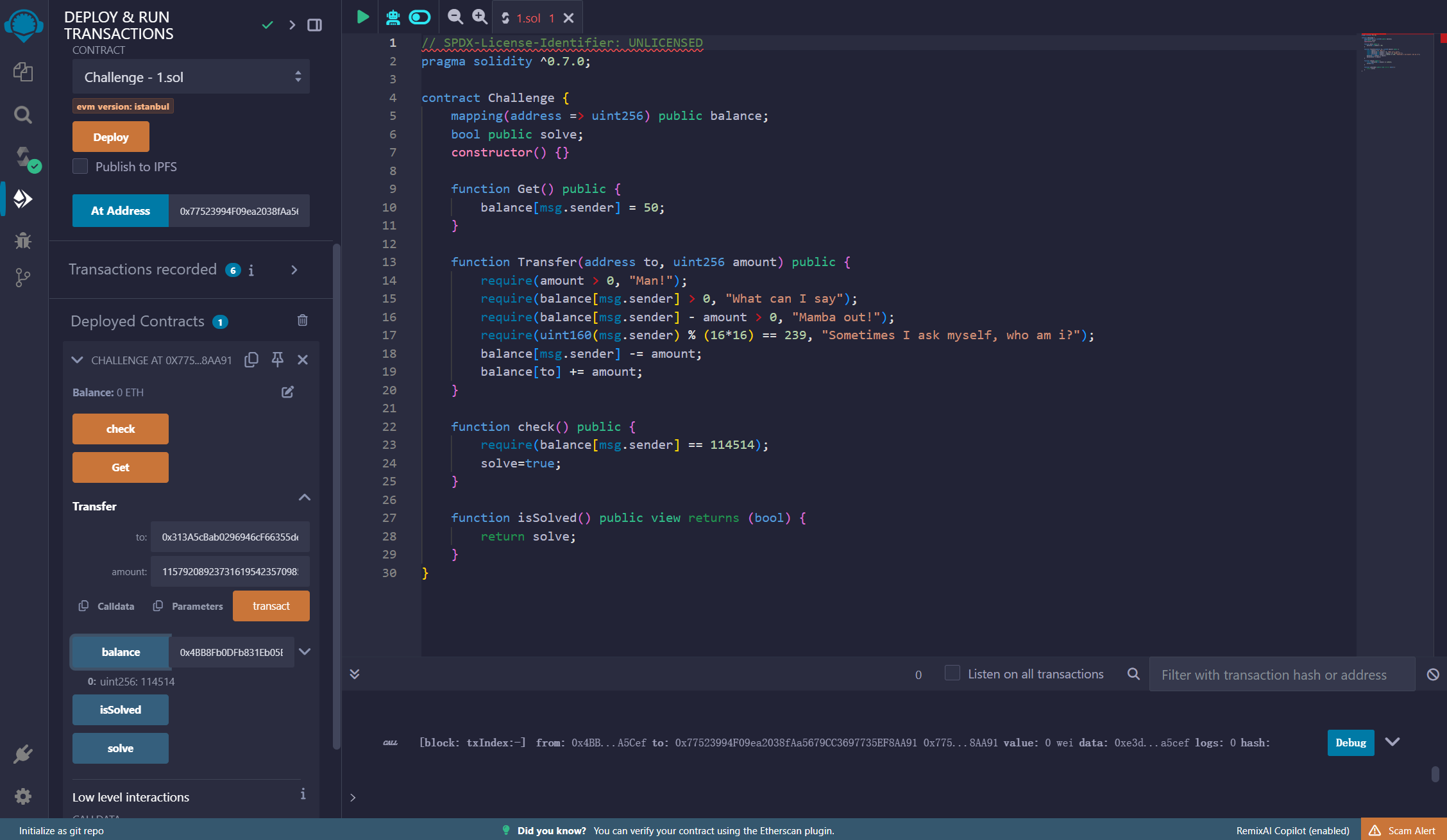The width and height of the screenshot is (1447, 840).
Task: Call the check function button
Action: 121,429
